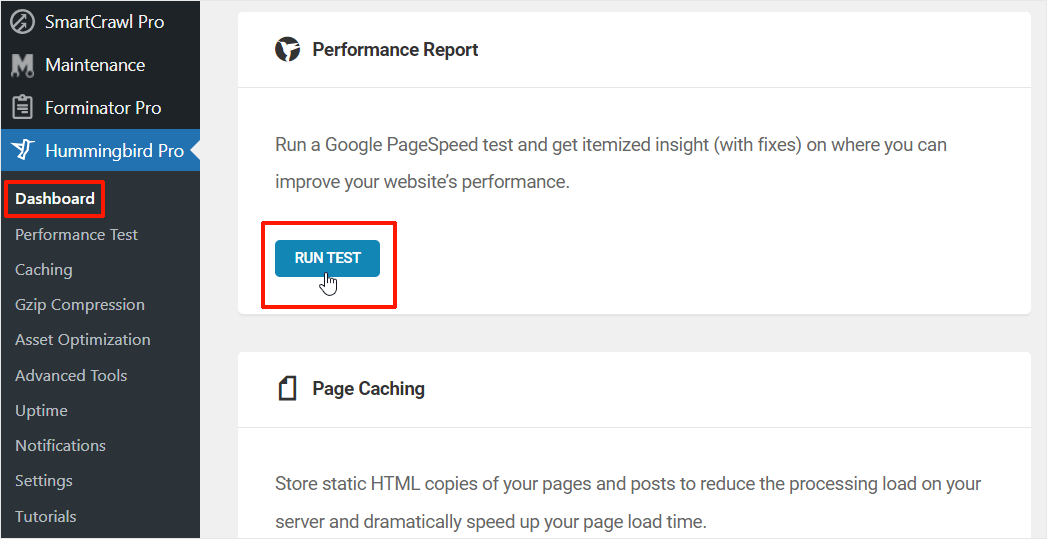Select Gzip Compression in sidebar
The image size is (1047, 539).
[x=79, y=305]
